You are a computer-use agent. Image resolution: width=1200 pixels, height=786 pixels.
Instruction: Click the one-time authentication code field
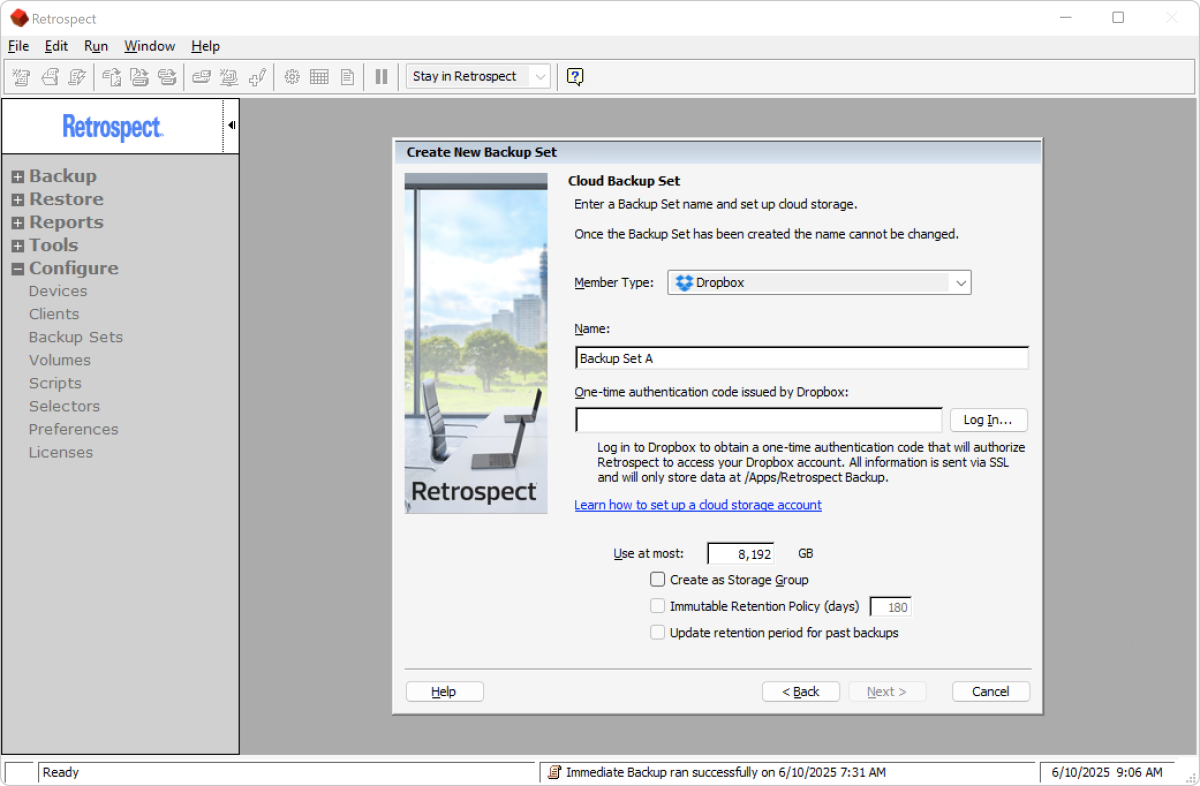coord(759,420)
